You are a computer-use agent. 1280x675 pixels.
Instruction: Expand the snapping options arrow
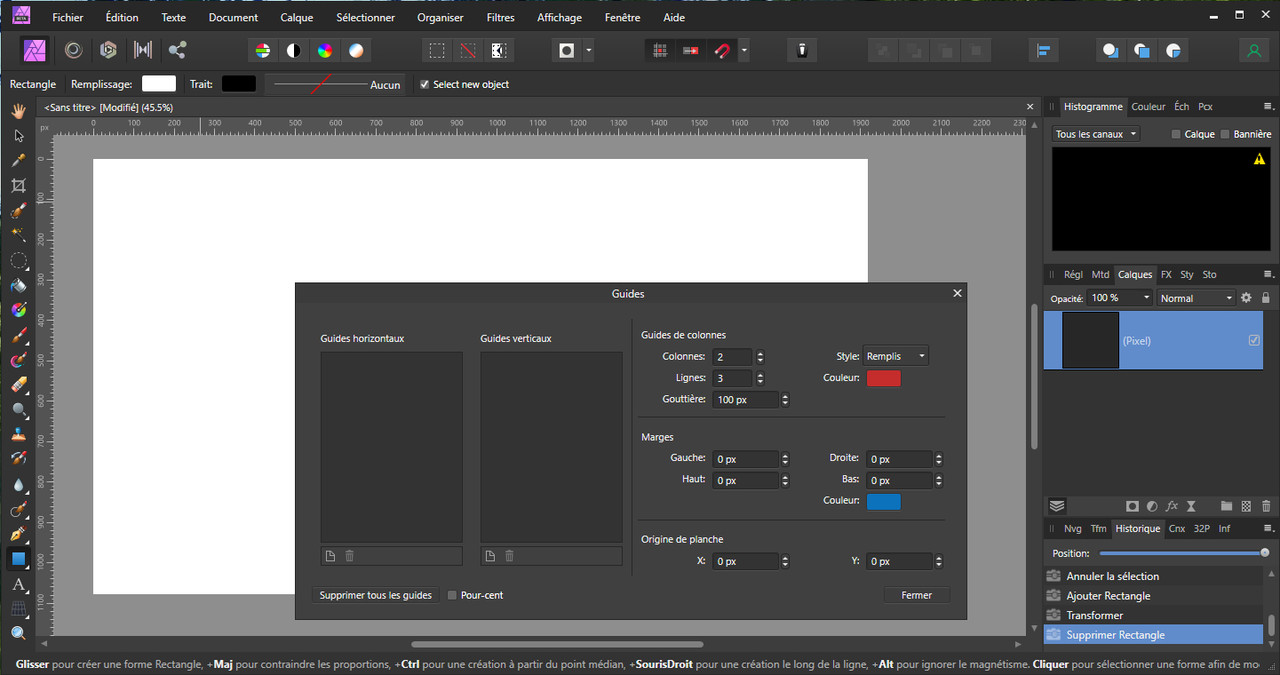[743, 50]
